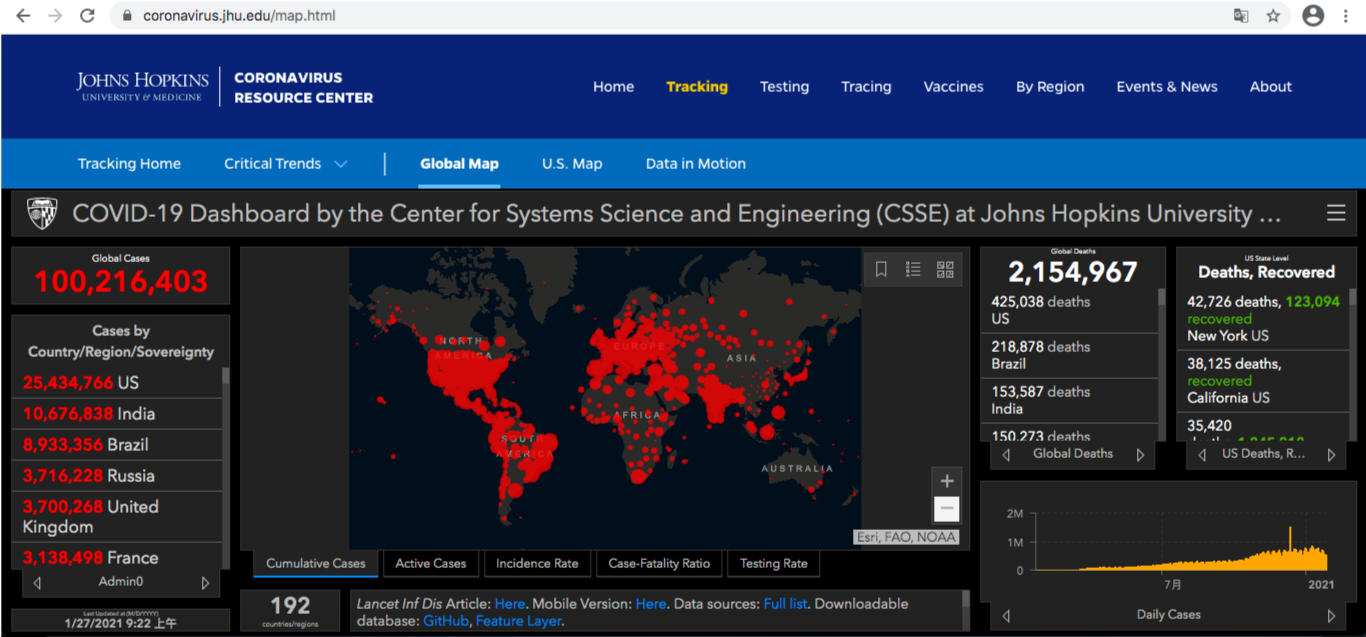
Task: Open Vaccines in top navigation
Action: pos(953,87)
